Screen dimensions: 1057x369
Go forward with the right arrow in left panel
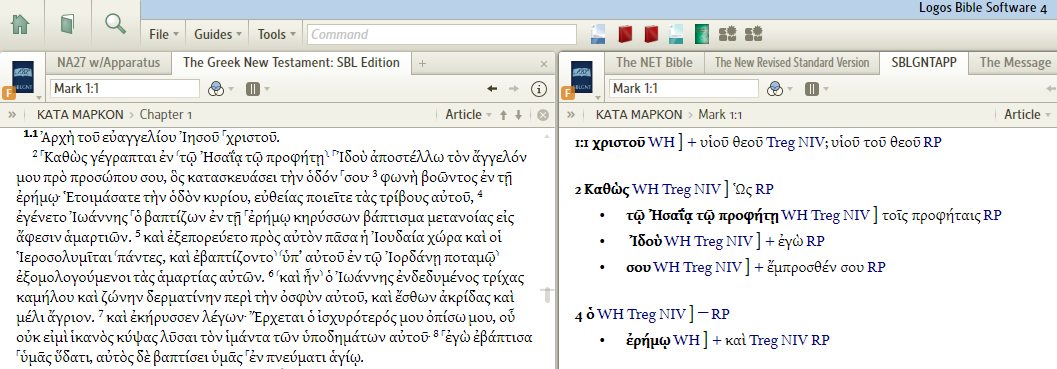(514, 88)
